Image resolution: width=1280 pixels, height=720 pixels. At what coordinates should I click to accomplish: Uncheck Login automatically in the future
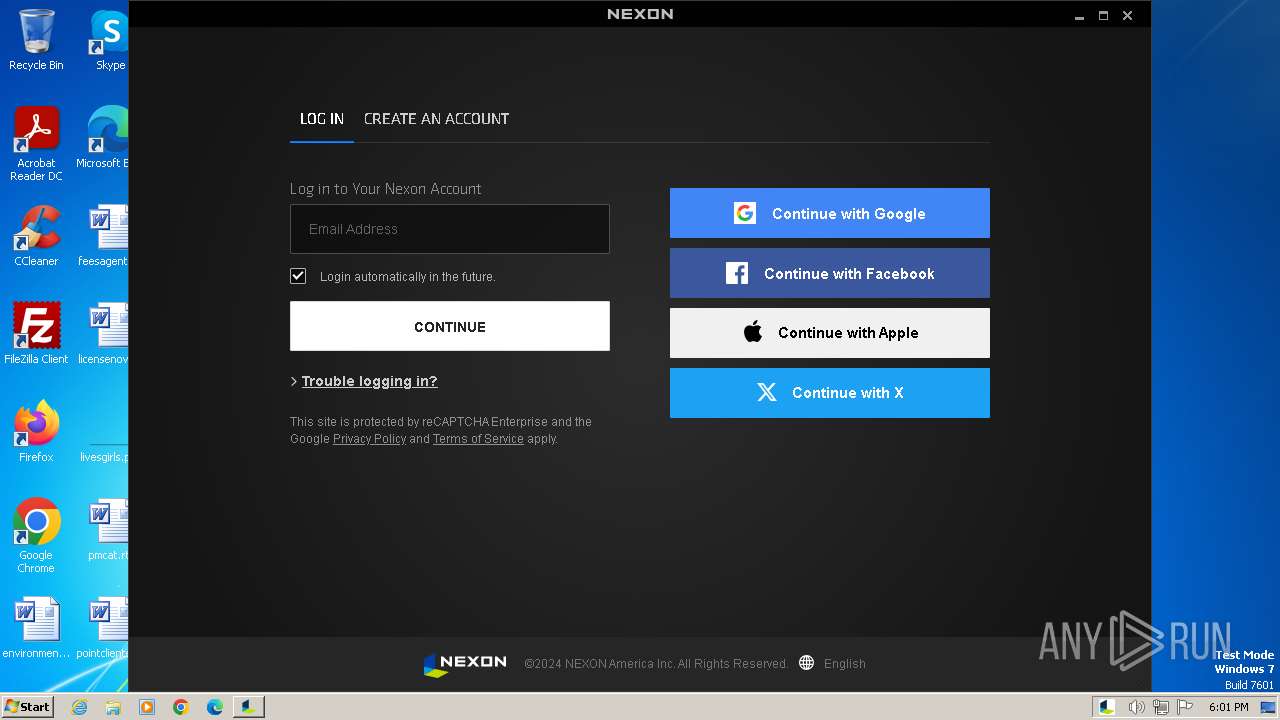point(298,276)
